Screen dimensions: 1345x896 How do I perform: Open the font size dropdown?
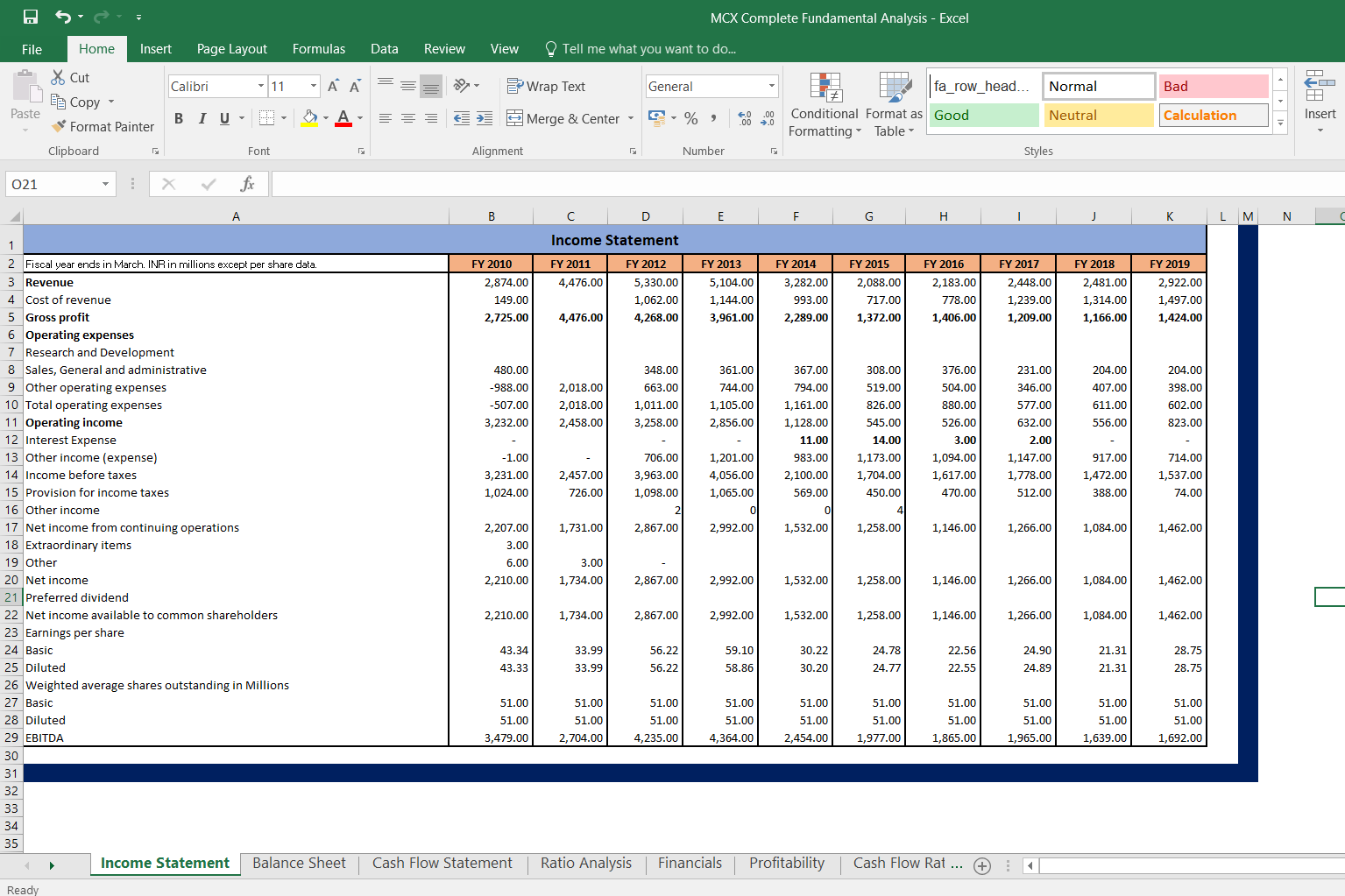tap(314, 86)
